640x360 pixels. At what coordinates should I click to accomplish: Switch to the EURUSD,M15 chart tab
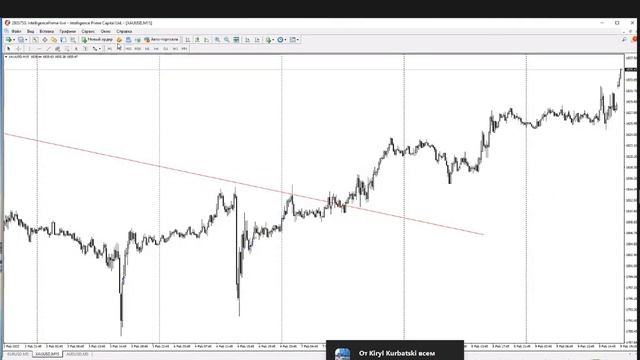point(18,354)
